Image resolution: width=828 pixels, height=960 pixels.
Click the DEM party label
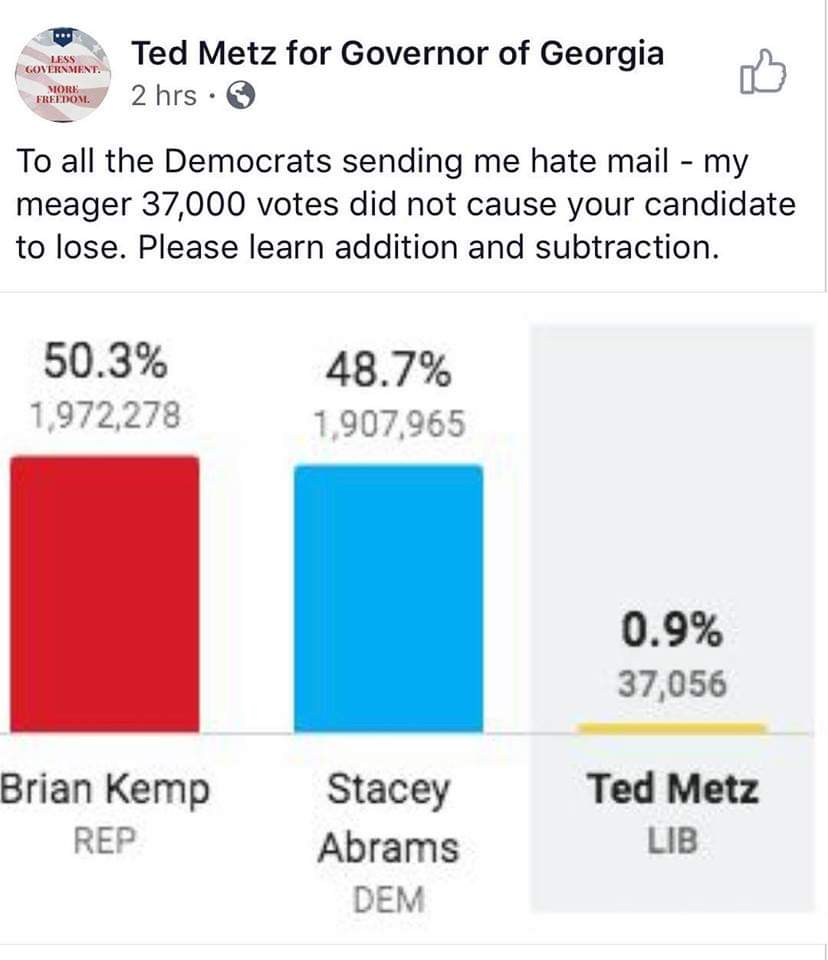click(x=388, y=900)
